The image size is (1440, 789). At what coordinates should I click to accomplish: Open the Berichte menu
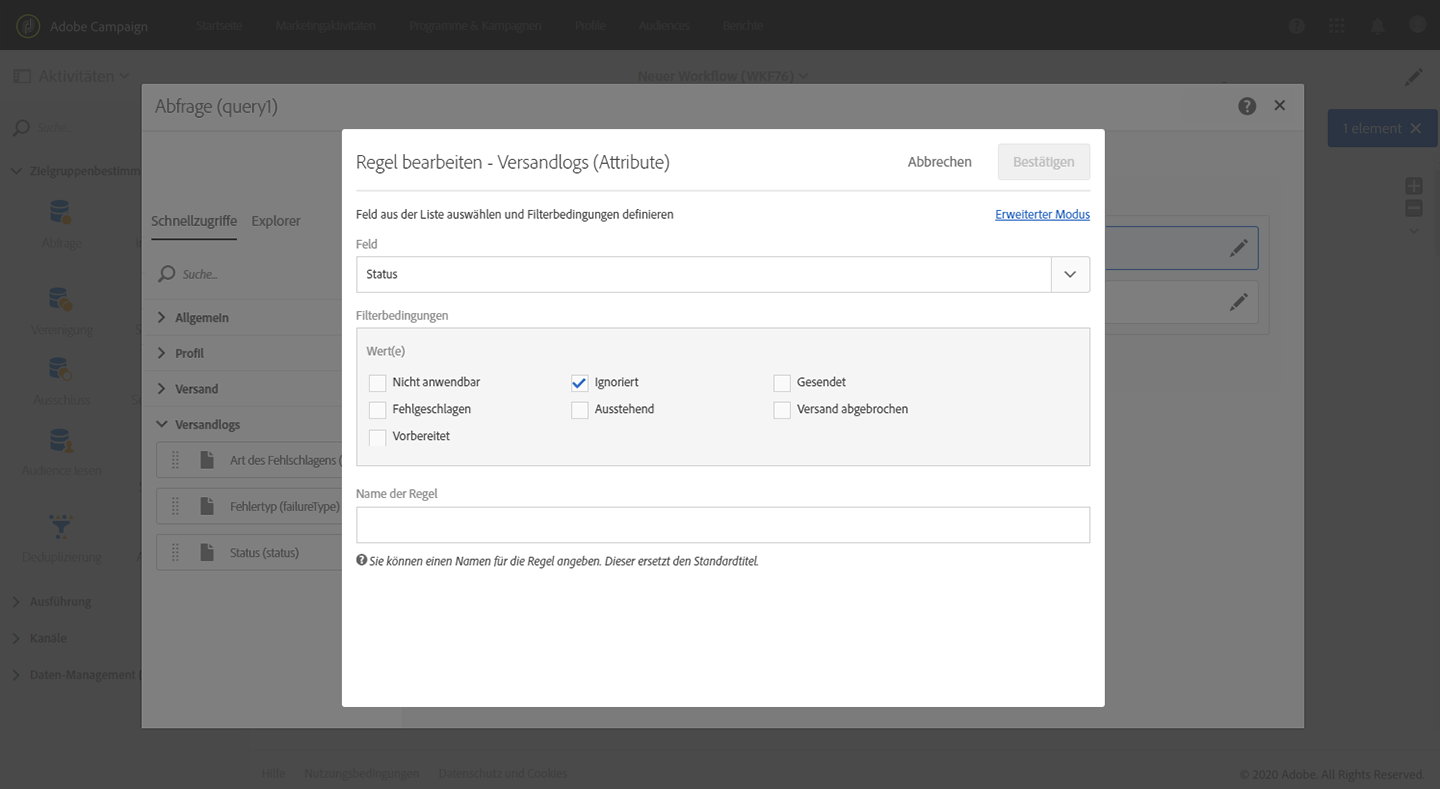(x=743, y=26)
